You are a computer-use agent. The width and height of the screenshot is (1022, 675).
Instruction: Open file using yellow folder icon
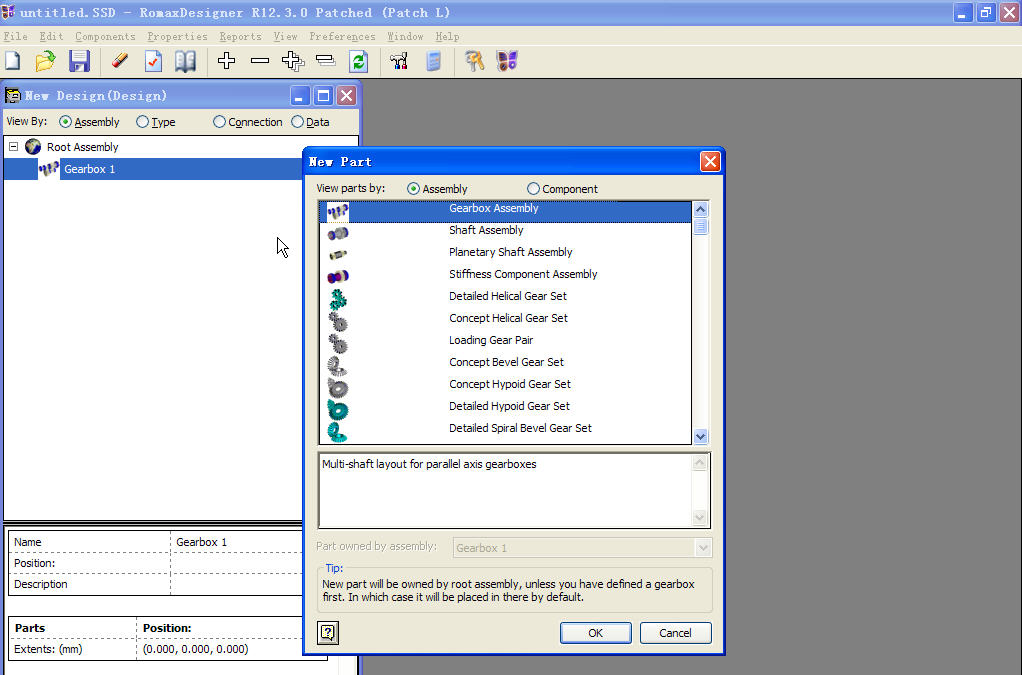coord(46,61)
